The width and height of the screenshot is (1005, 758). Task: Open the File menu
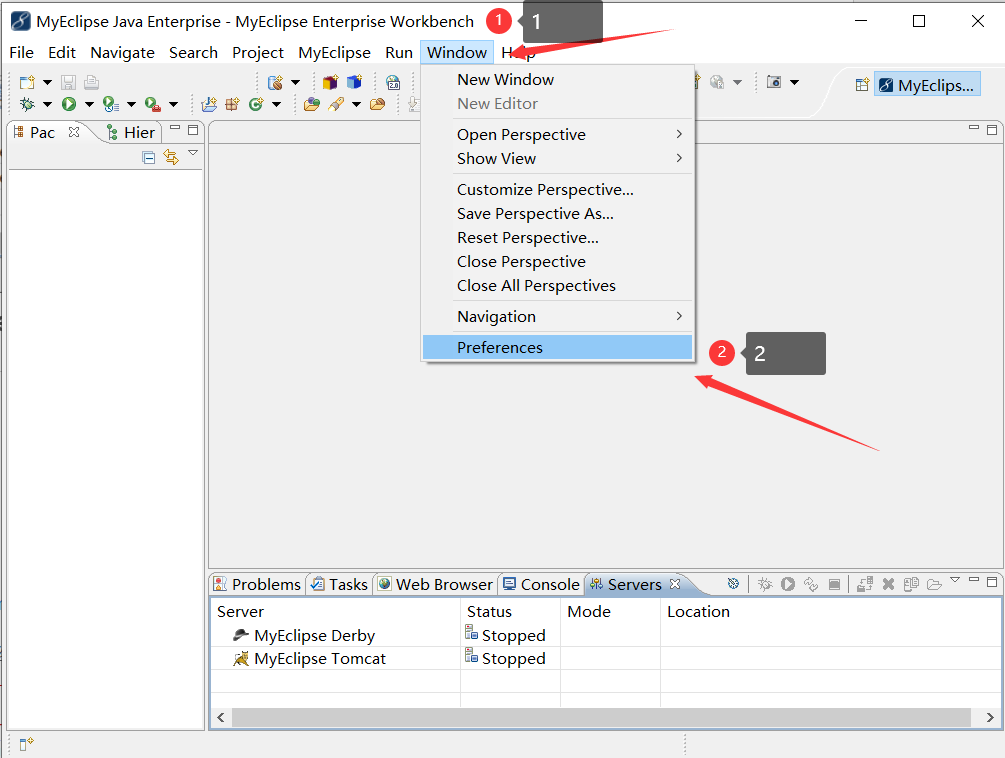21,53
